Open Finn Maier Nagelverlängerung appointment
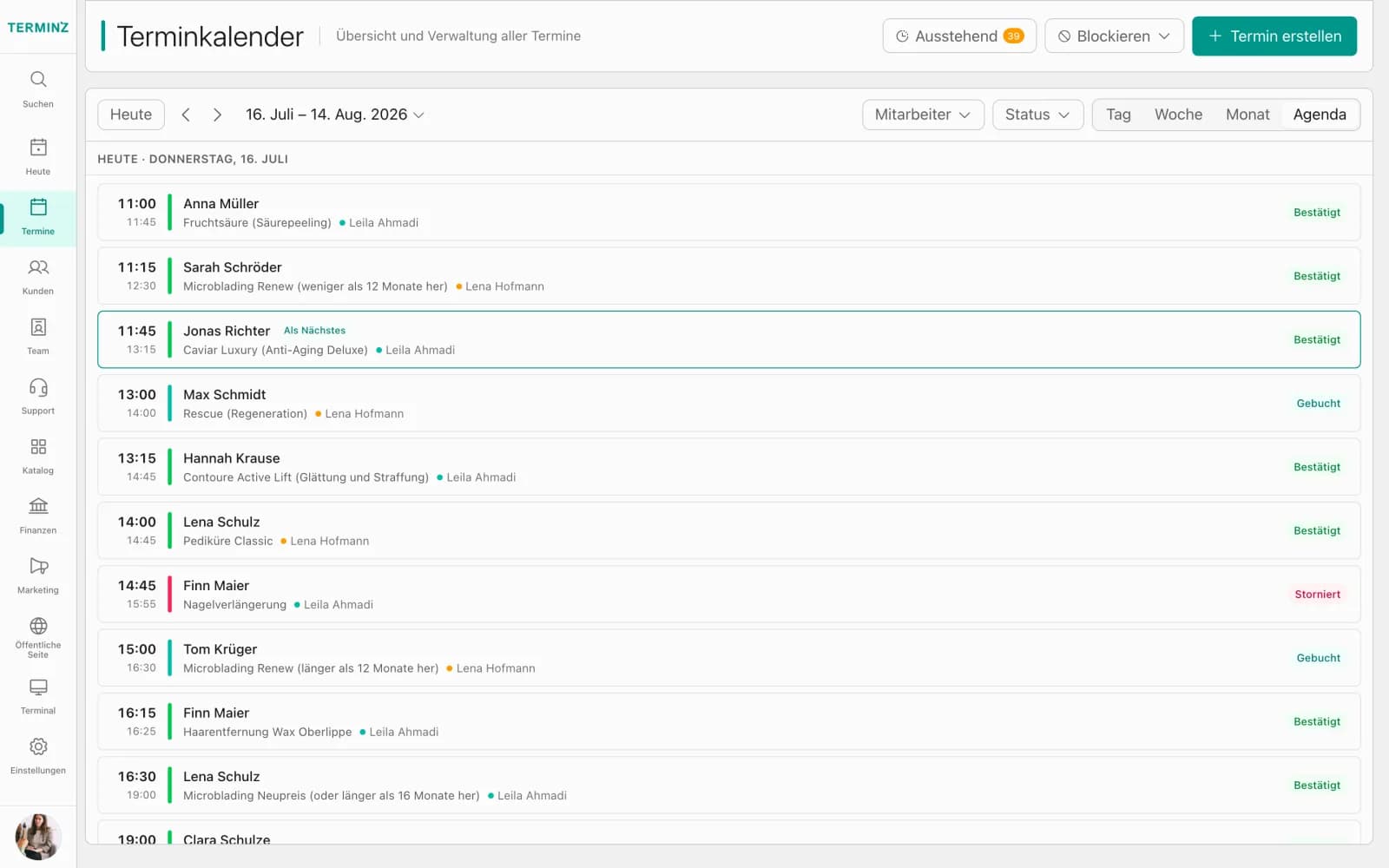Screen dimensions: 1389x868 tap(728, 594)
